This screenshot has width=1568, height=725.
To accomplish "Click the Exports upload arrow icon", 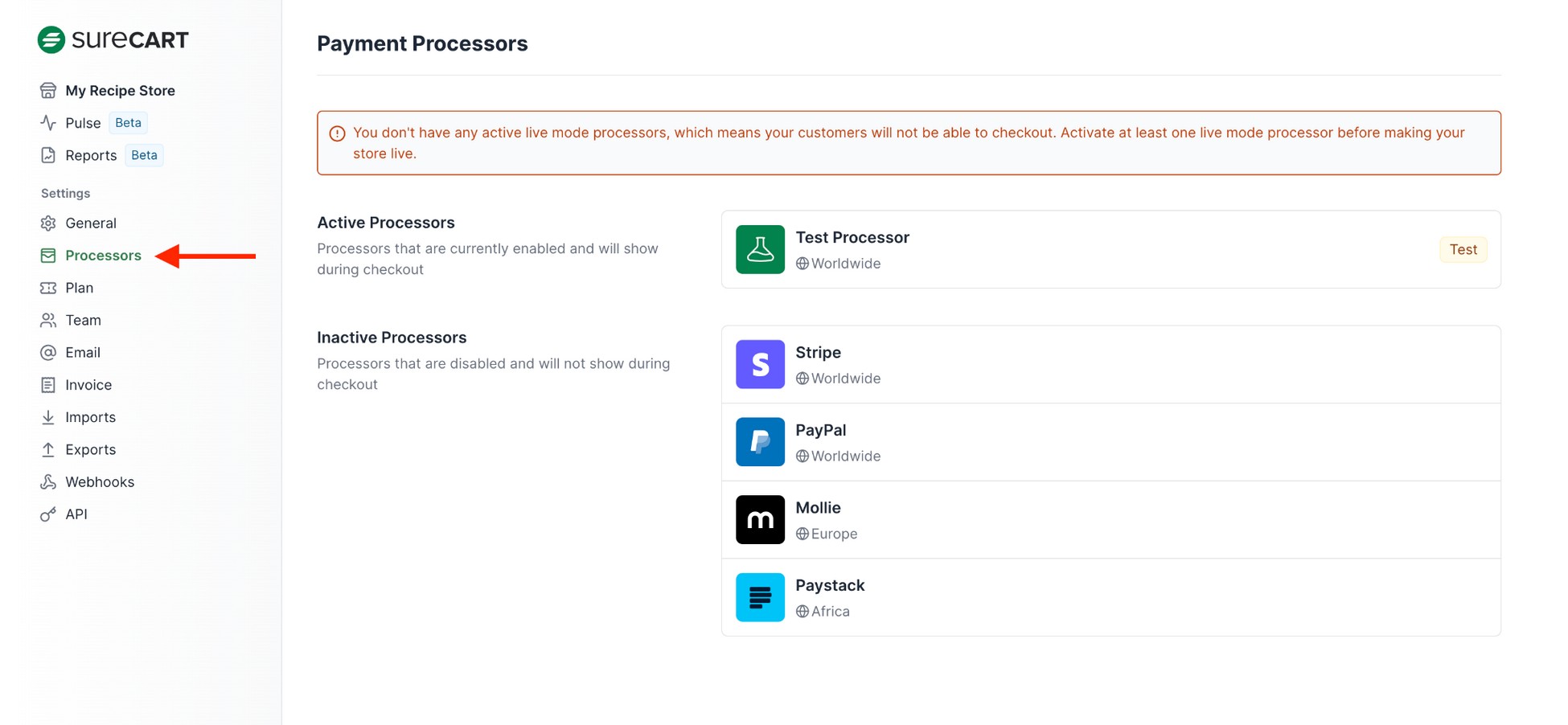I will tap(48, 449).
